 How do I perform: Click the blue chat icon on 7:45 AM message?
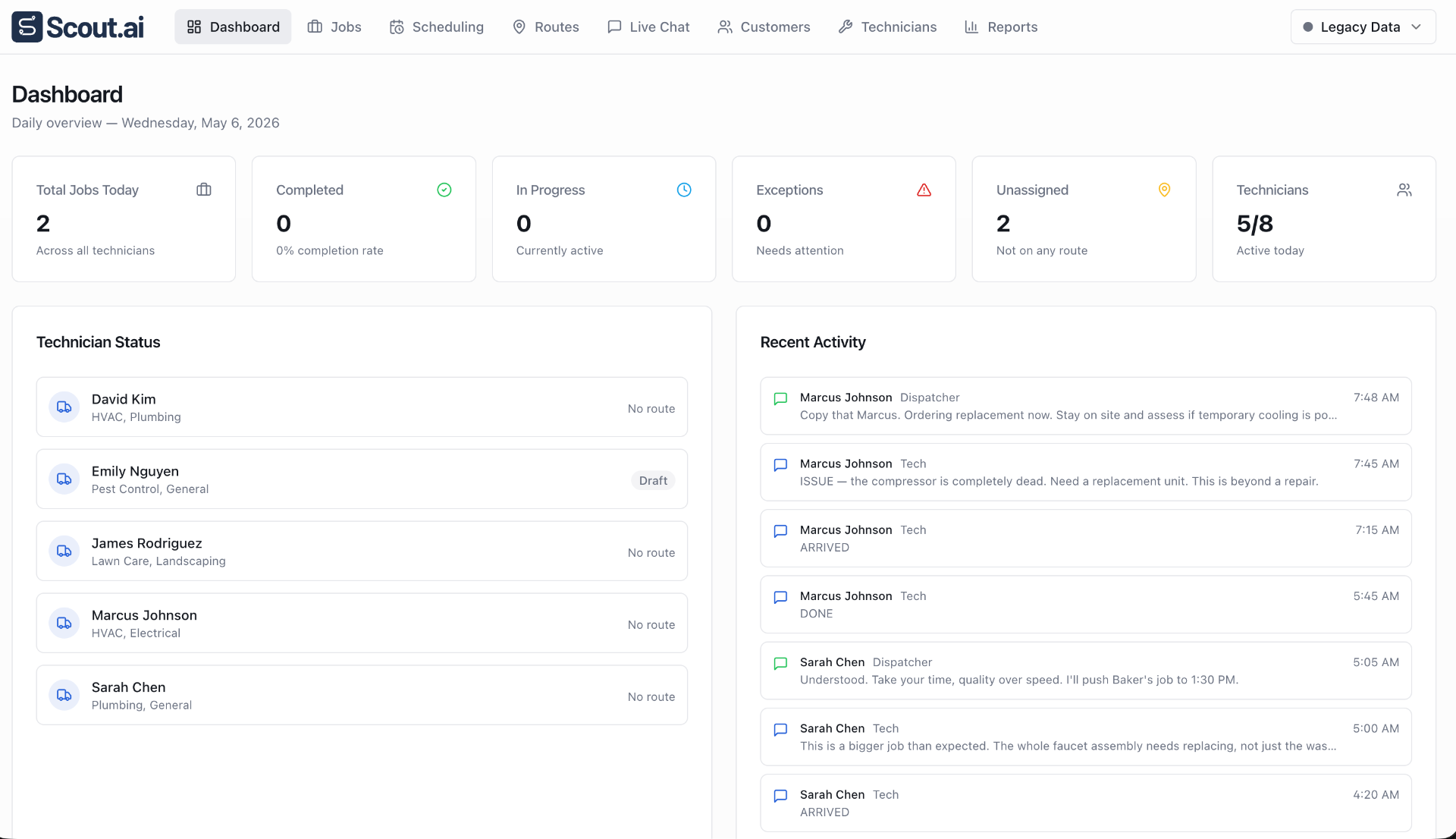click(780, 465)
